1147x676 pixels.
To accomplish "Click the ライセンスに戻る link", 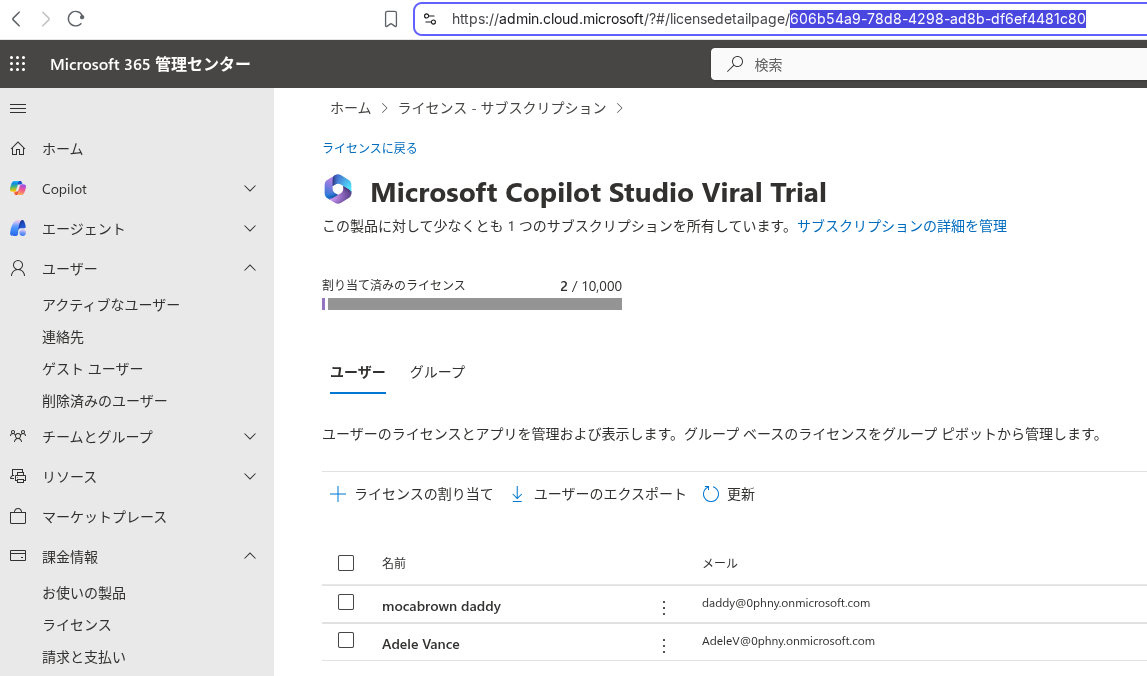I will [x=370, y=148].
